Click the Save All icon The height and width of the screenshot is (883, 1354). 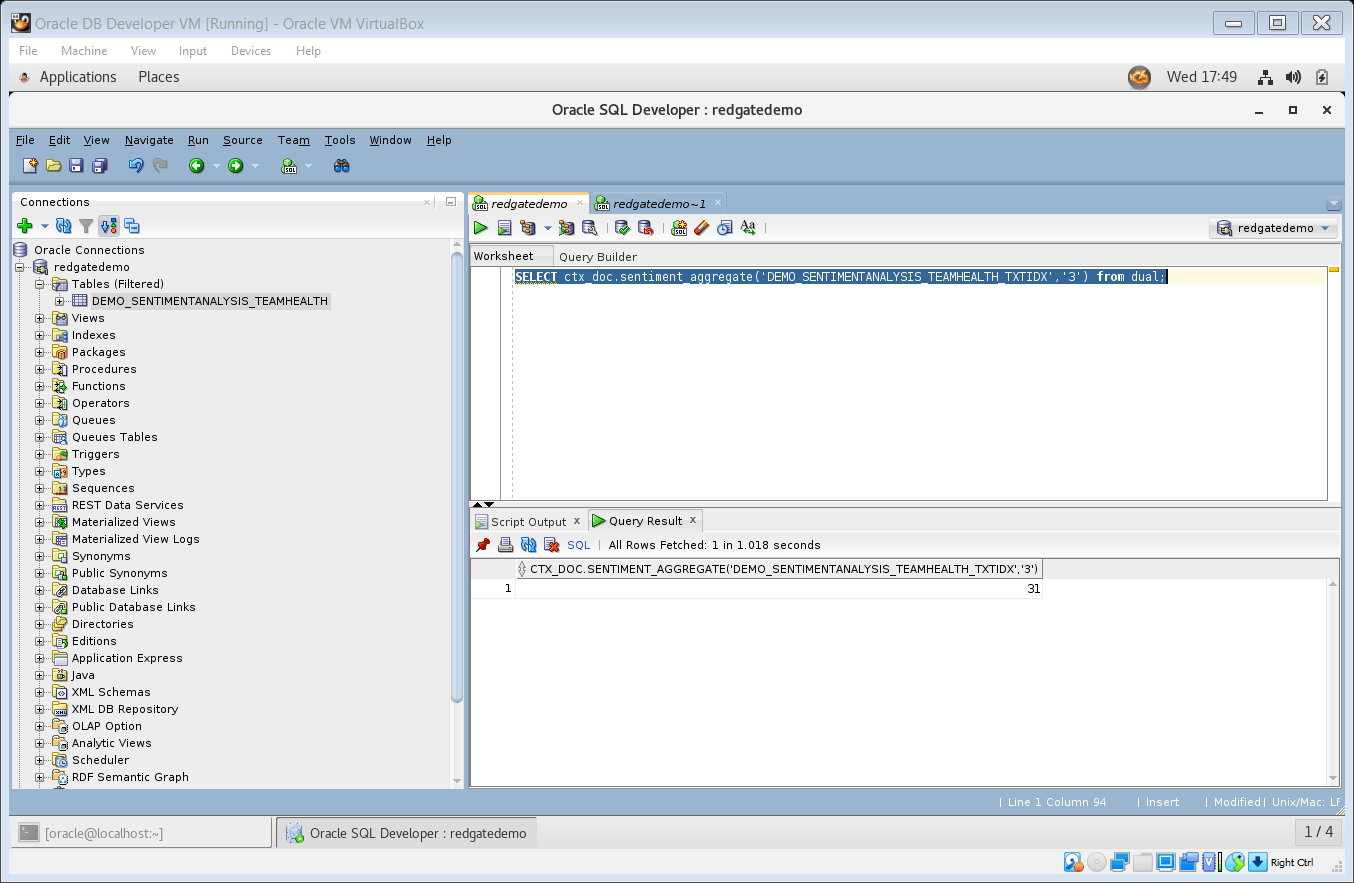coord(99,166)
